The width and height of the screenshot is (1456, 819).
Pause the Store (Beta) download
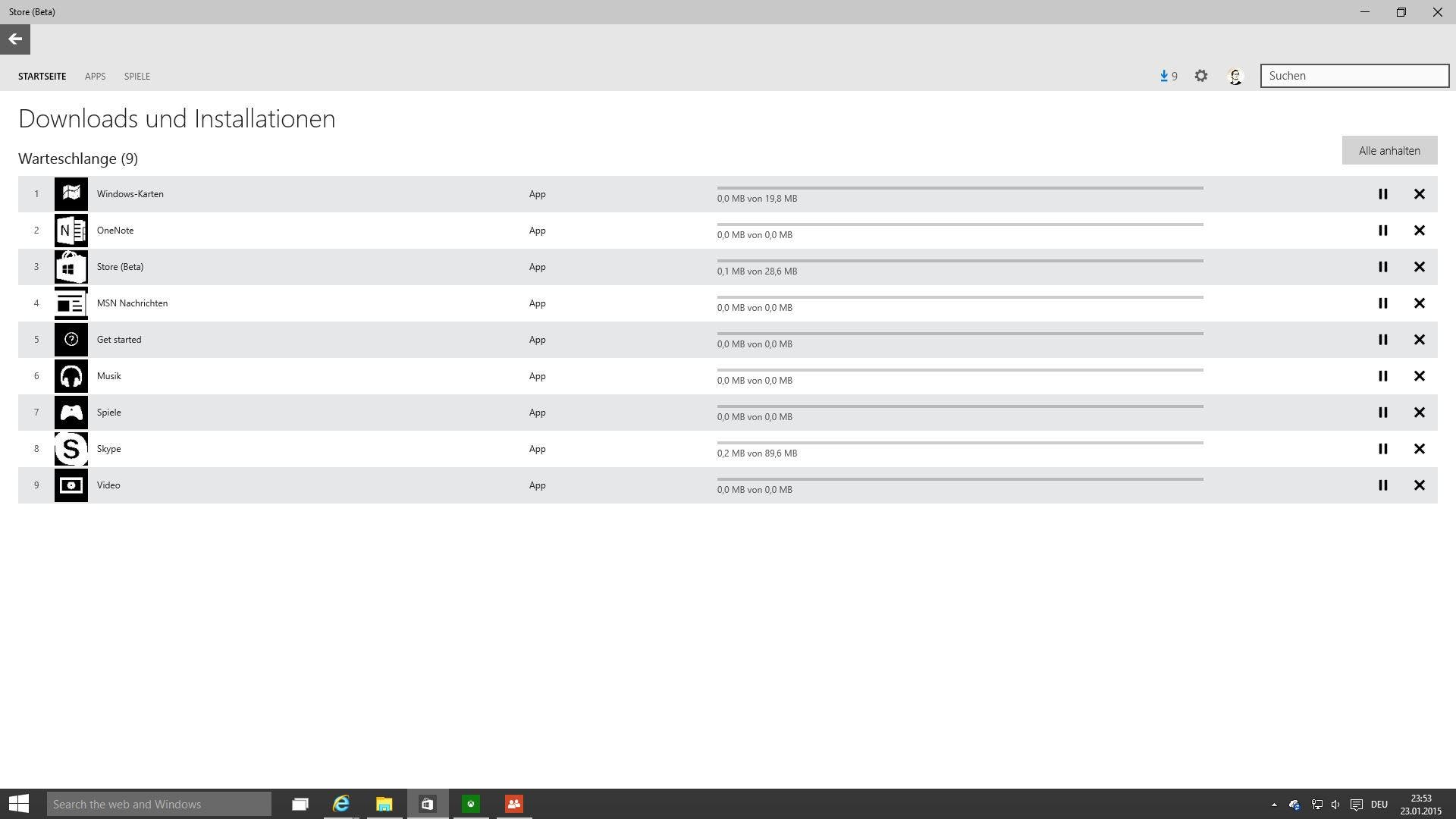[x=1383, y=267]
